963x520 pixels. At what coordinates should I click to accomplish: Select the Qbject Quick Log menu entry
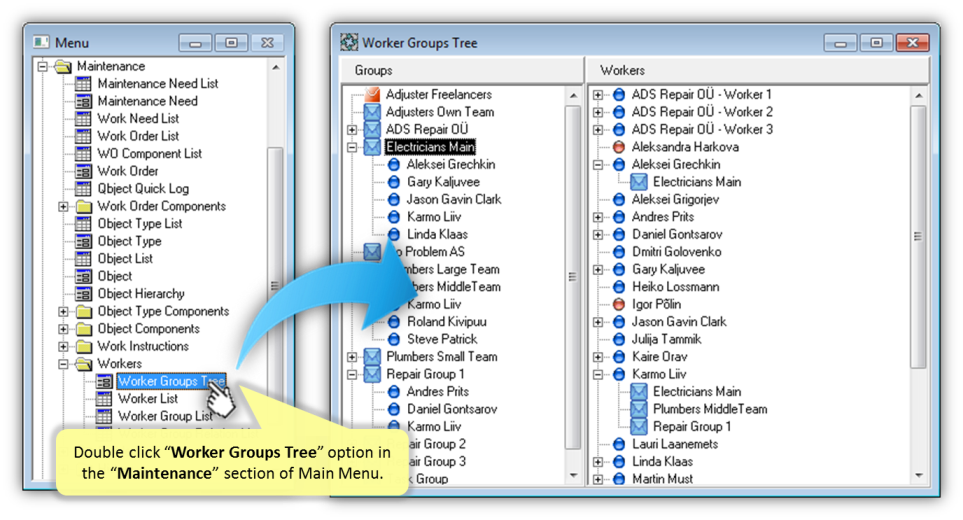[x=142, y=188]
